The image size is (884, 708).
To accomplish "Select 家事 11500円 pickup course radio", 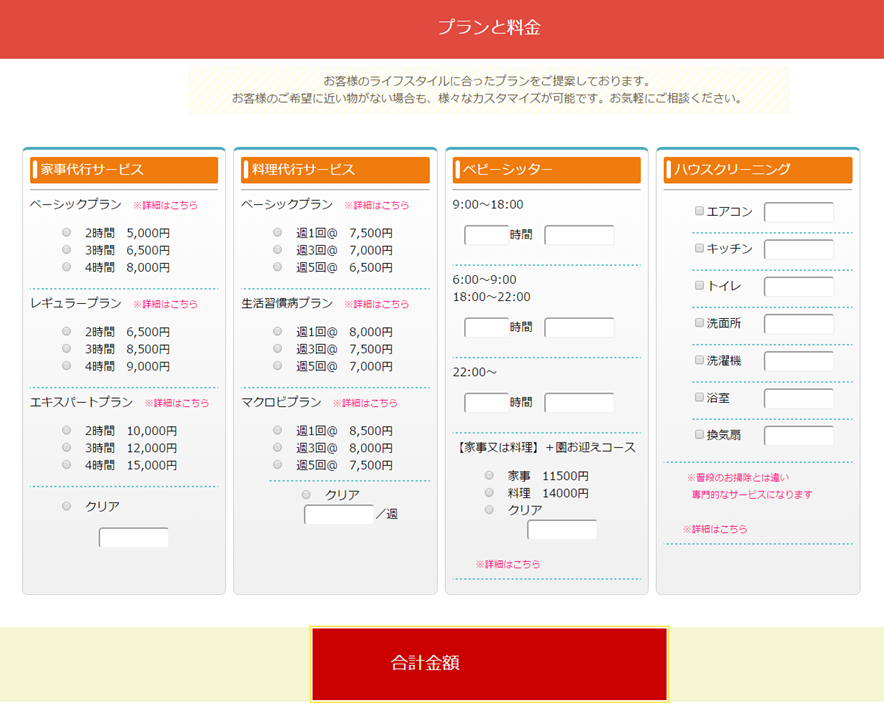I will coord(489,475).
